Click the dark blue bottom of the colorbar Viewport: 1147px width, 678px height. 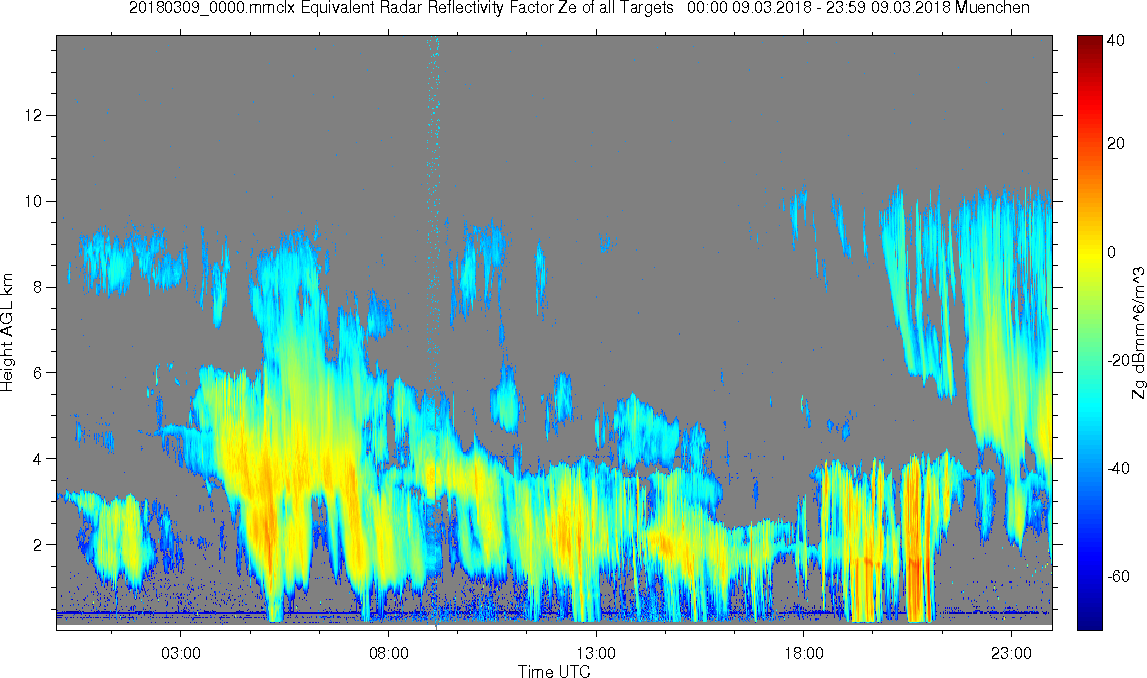click(1089, 623)
